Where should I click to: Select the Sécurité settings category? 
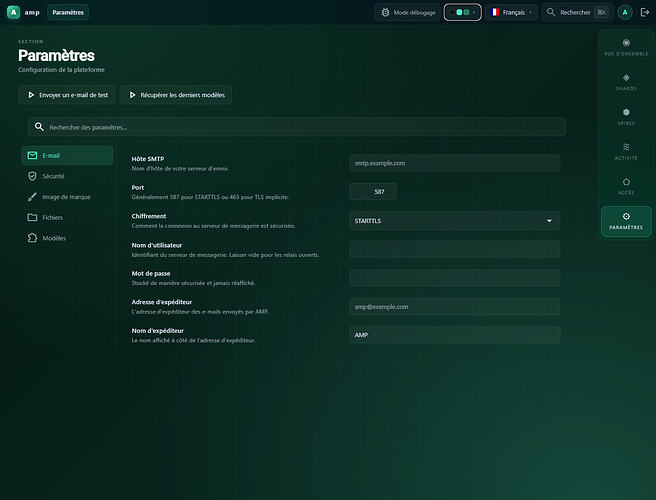point(67,176)
